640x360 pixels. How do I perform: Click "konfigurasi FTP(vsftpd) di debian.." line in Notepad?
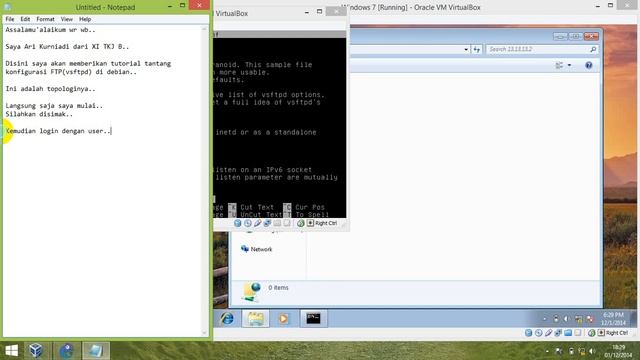tap(71, 72)
